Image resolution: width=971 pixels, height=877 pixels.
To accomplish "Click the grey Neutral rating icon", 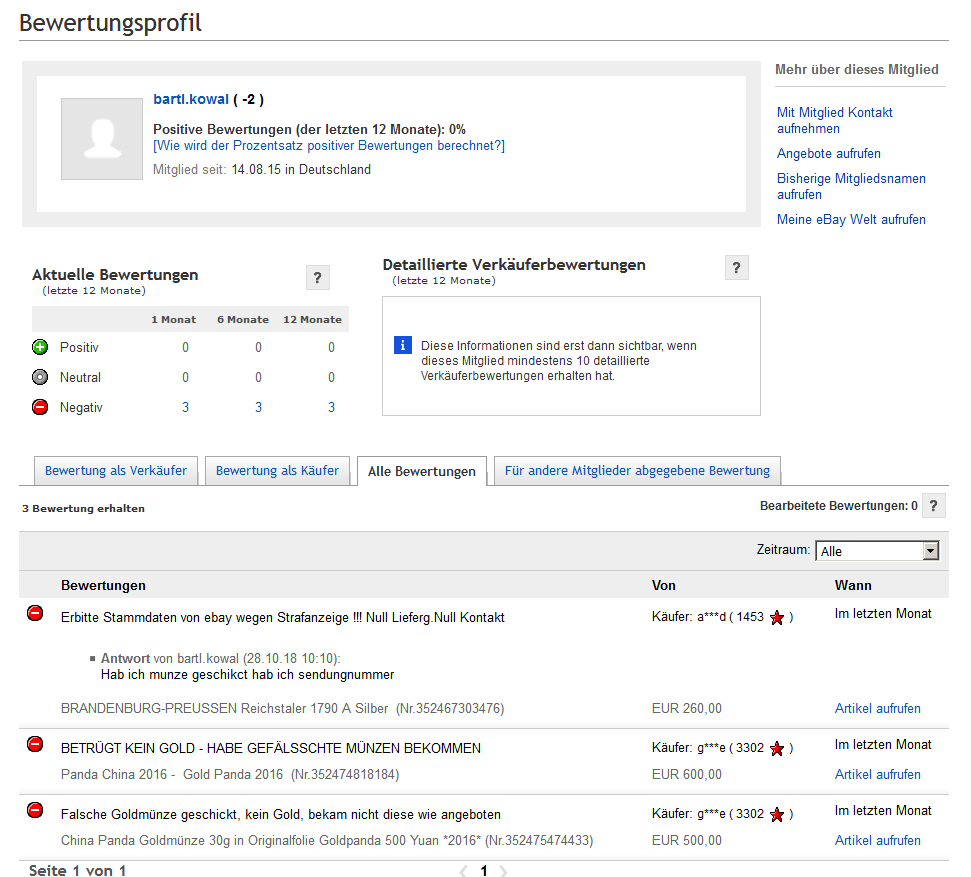I will pos(40,378).
